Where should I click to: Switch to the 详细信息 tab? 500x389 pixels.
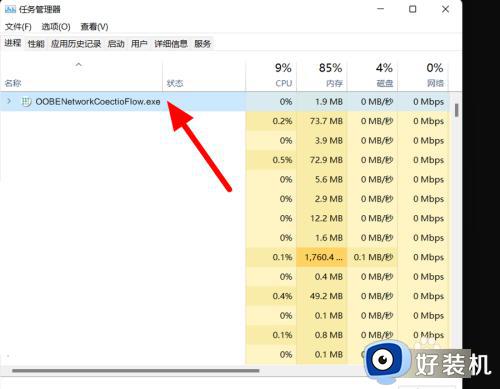(x=171, y=44)
